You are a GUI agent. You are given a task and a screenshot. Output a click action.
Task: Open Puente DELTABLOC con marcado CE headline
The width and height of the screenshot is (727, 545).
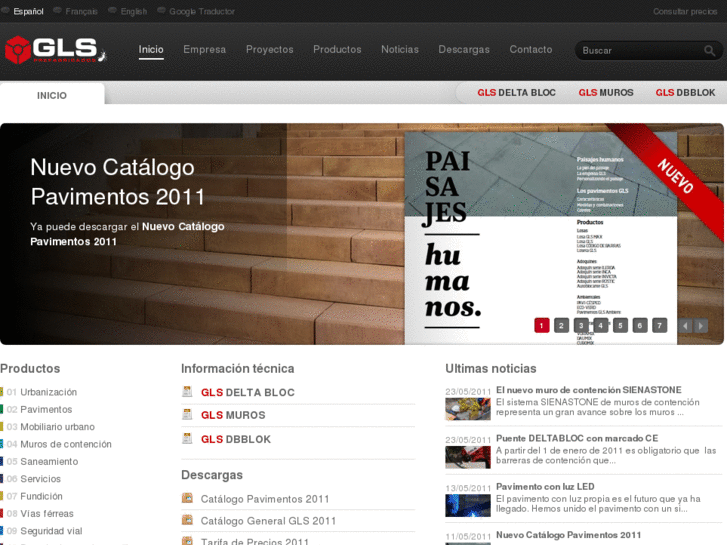point(577,438)
